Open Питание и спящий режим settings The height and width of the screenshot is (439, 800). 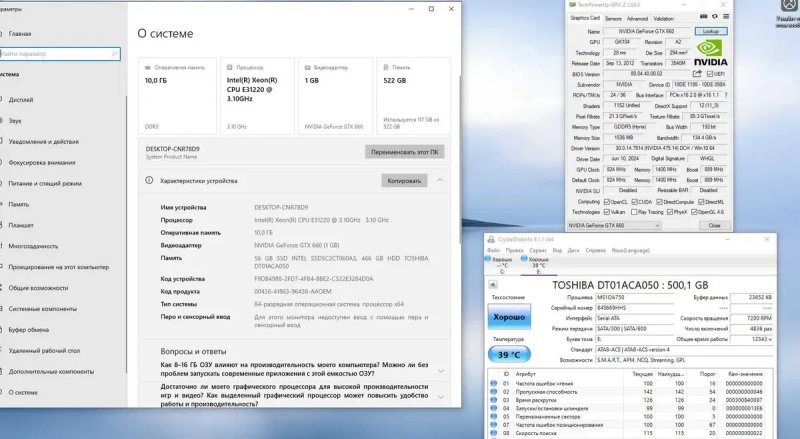point(45,183)
